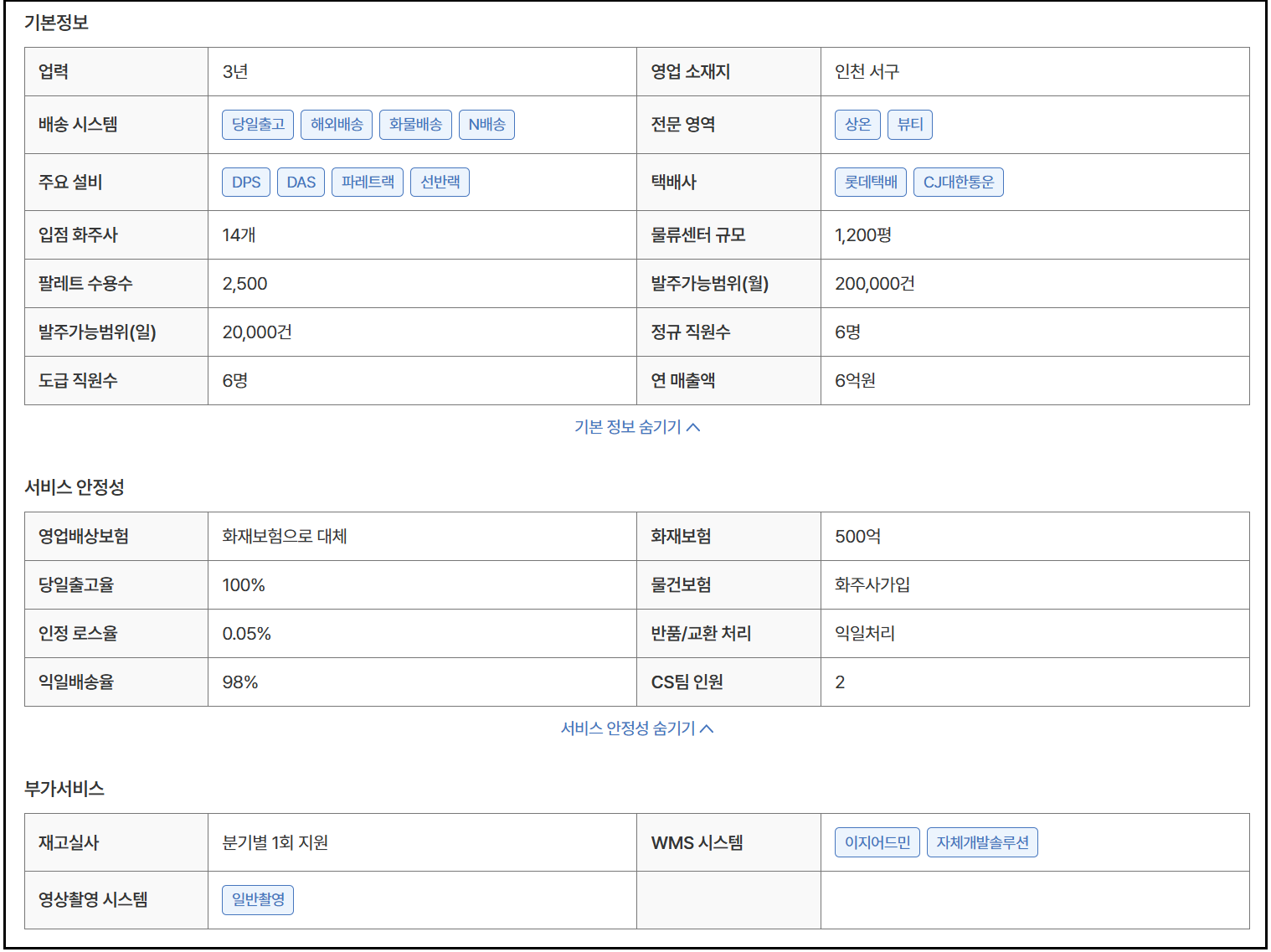
Task: Click the 부가서비스 section heading
Action: (x=64, y=789)
